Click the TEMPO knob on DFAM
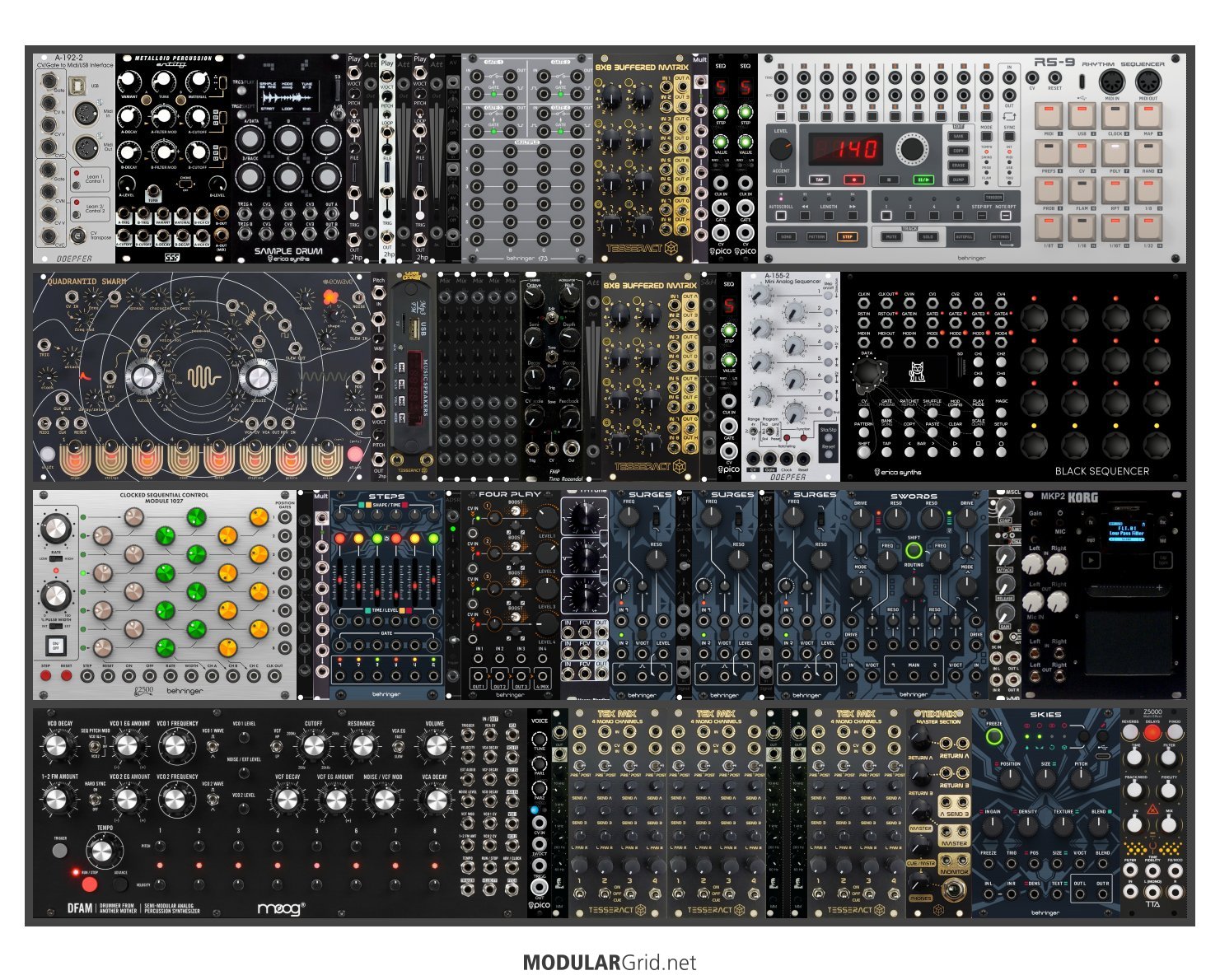The image size is (1220, 980). click(102, 851)
